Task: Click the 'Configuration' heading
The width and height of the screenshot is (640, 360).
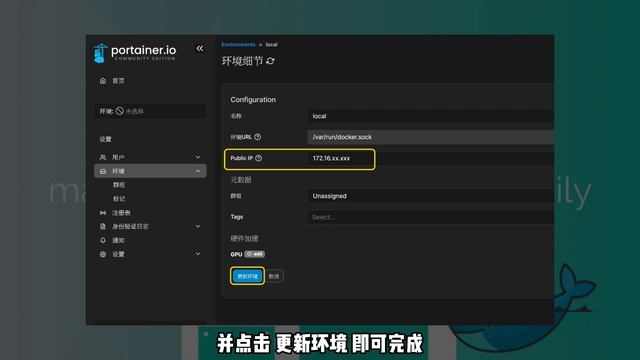Action: pos(253,100)
